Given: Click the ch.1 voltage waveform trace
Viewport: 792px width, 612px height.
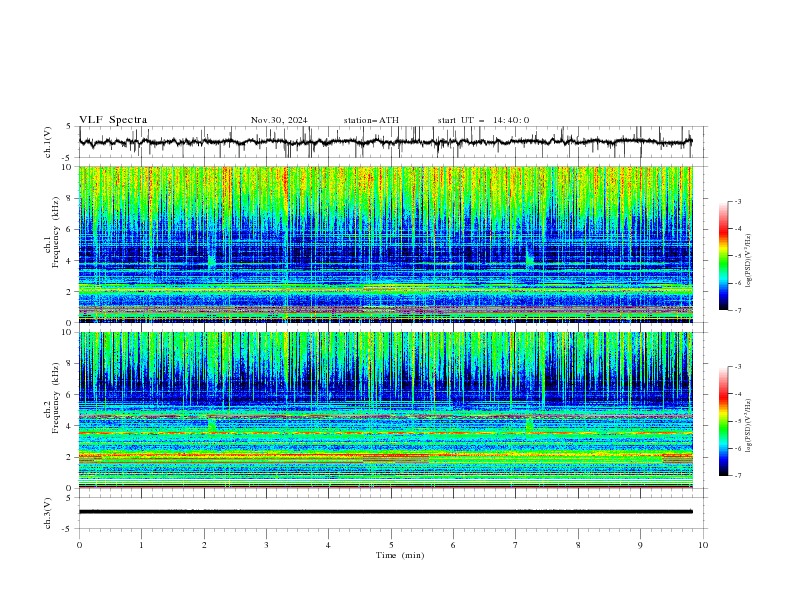Looking at the screenshot, I should click(386, 142).
